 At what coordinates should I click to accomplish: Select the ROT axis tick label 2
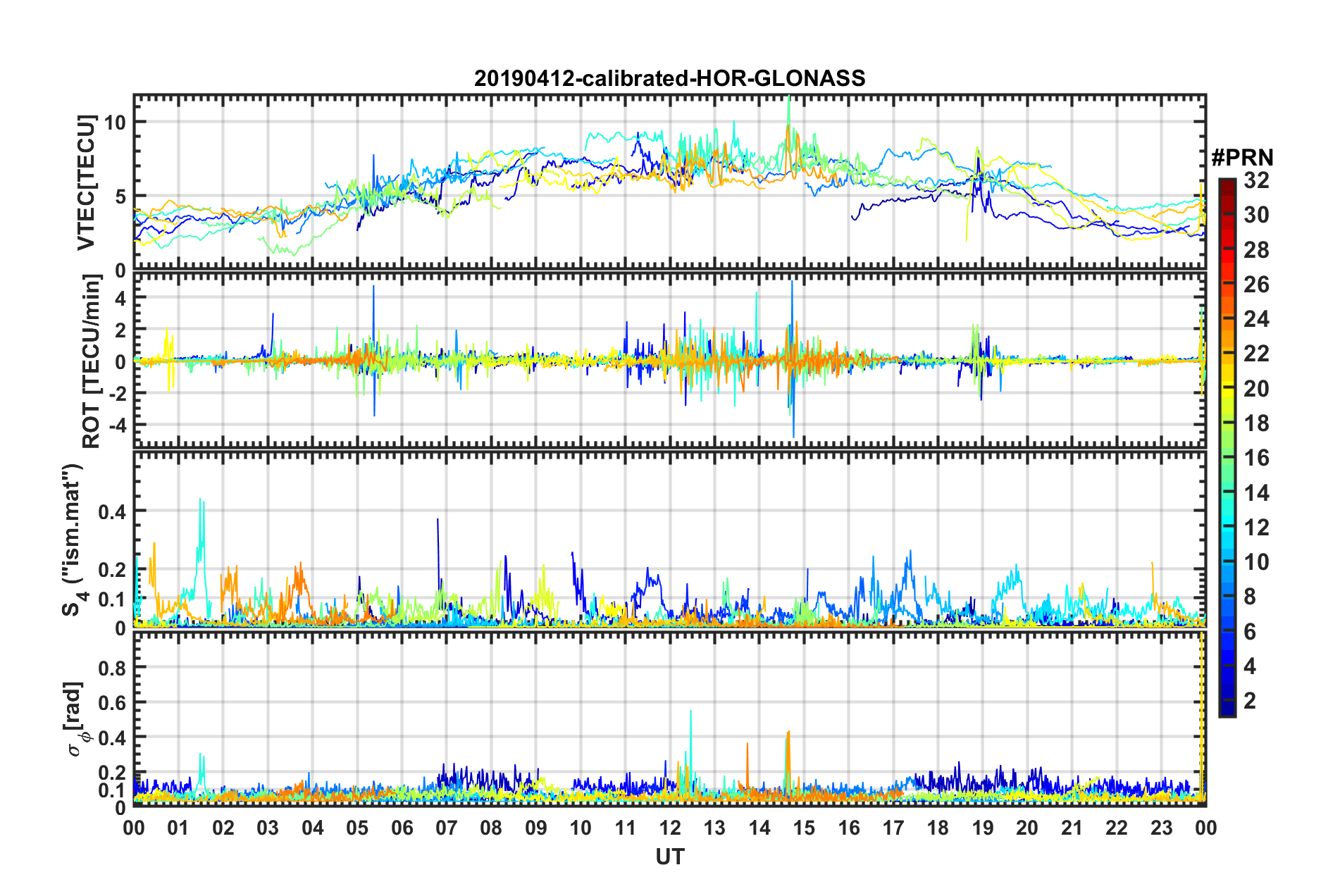pyautogui.click(x=120, y=330)
